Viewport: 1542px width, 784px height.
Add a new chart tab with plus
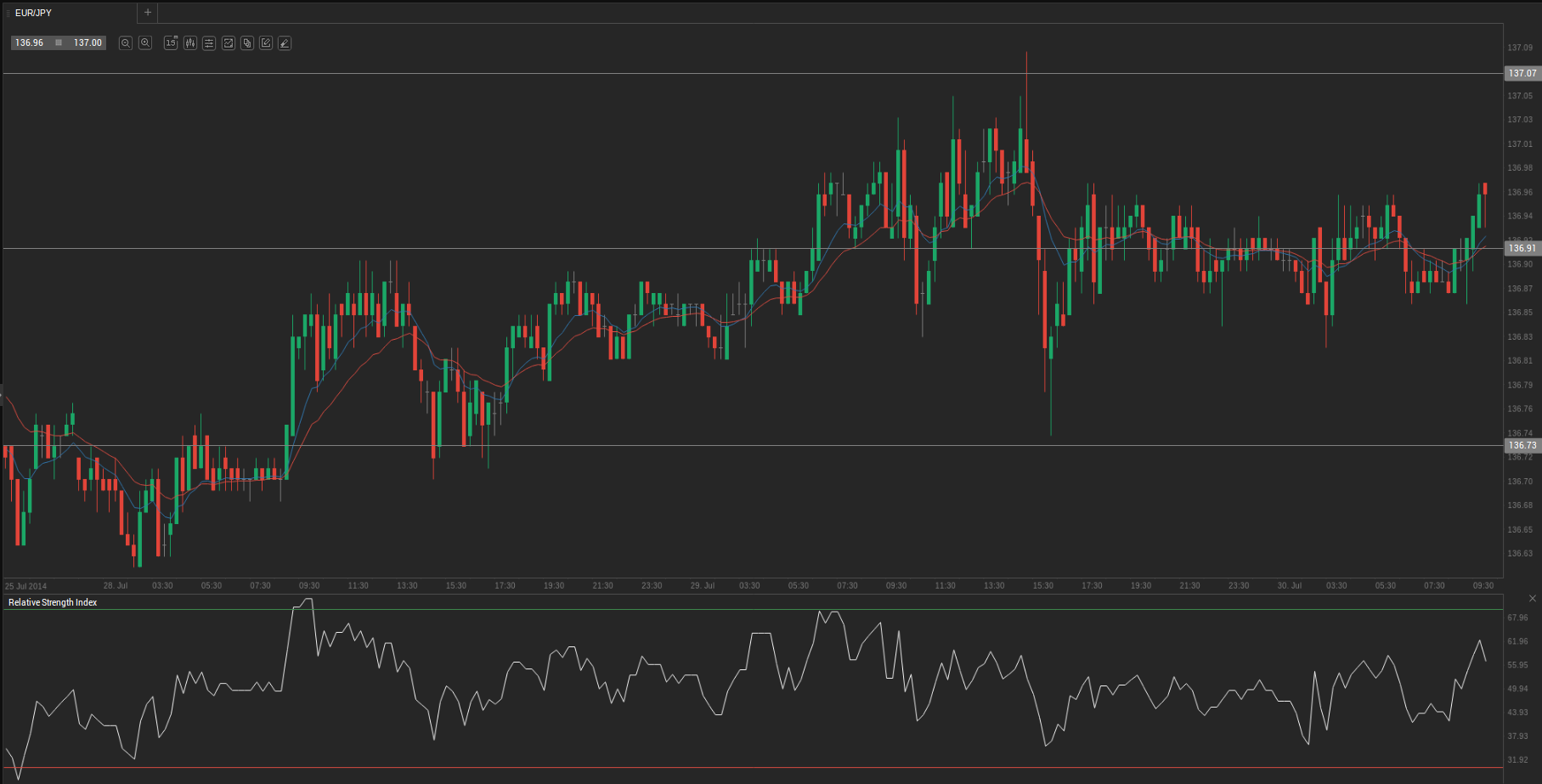click(x=148, y=13)
